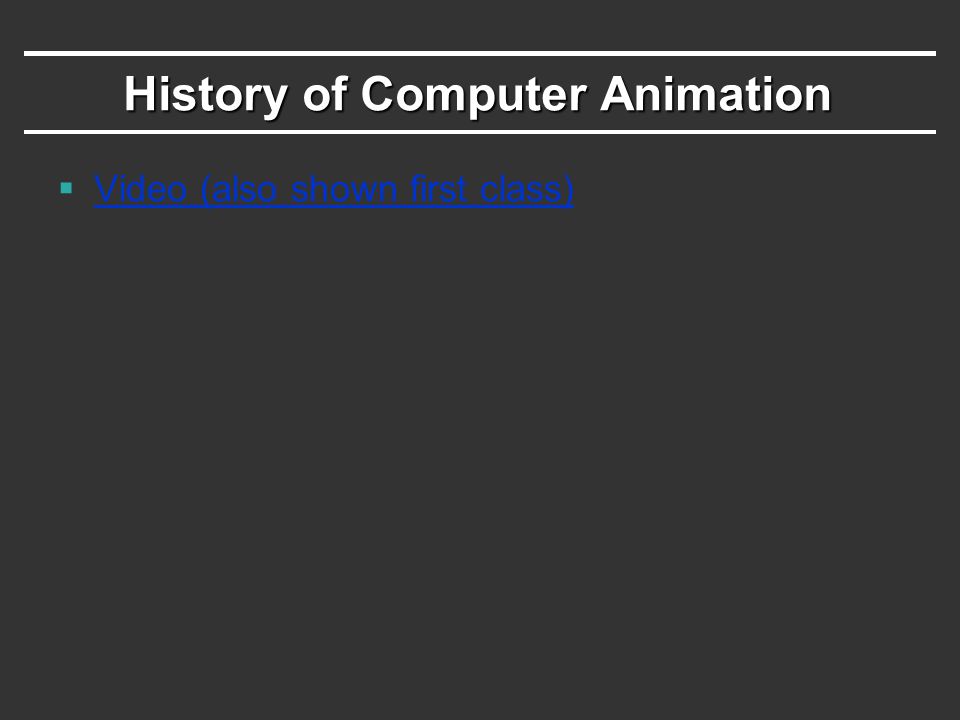The height and width of the screenshot is (720, 960).
Task: Click the white horizontal line above the title
Action: (x=480, y=54)
